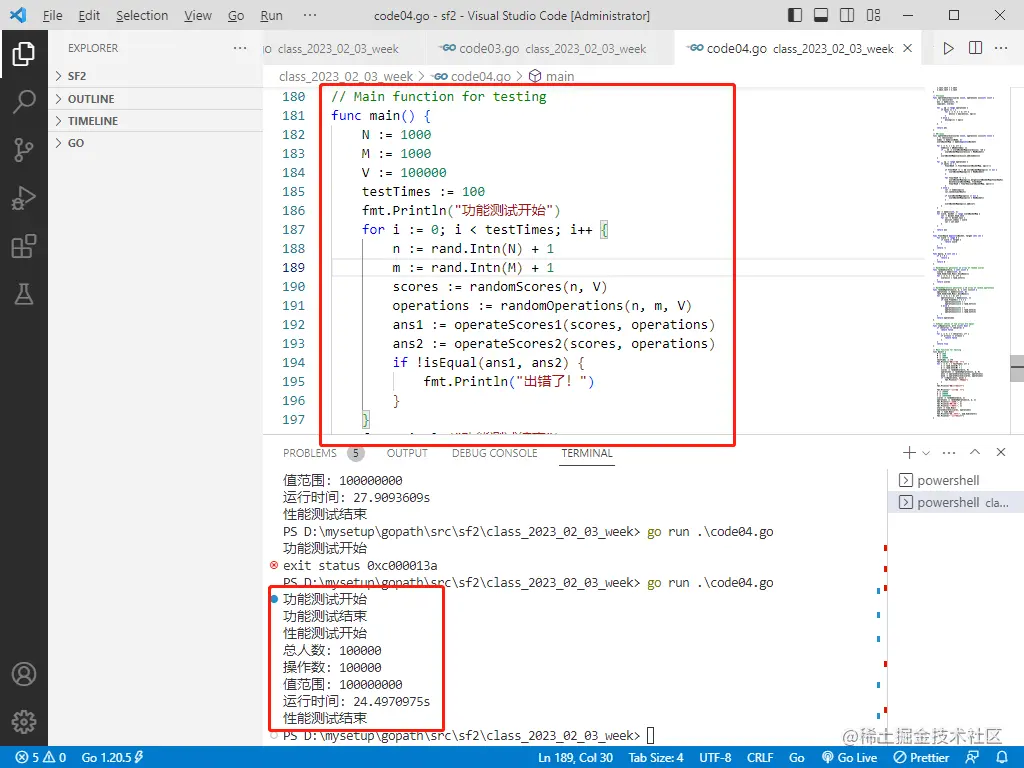Viewport: 1024px width, 768px height.
Task: Open the Edit menu
Action: coord(89,15)
